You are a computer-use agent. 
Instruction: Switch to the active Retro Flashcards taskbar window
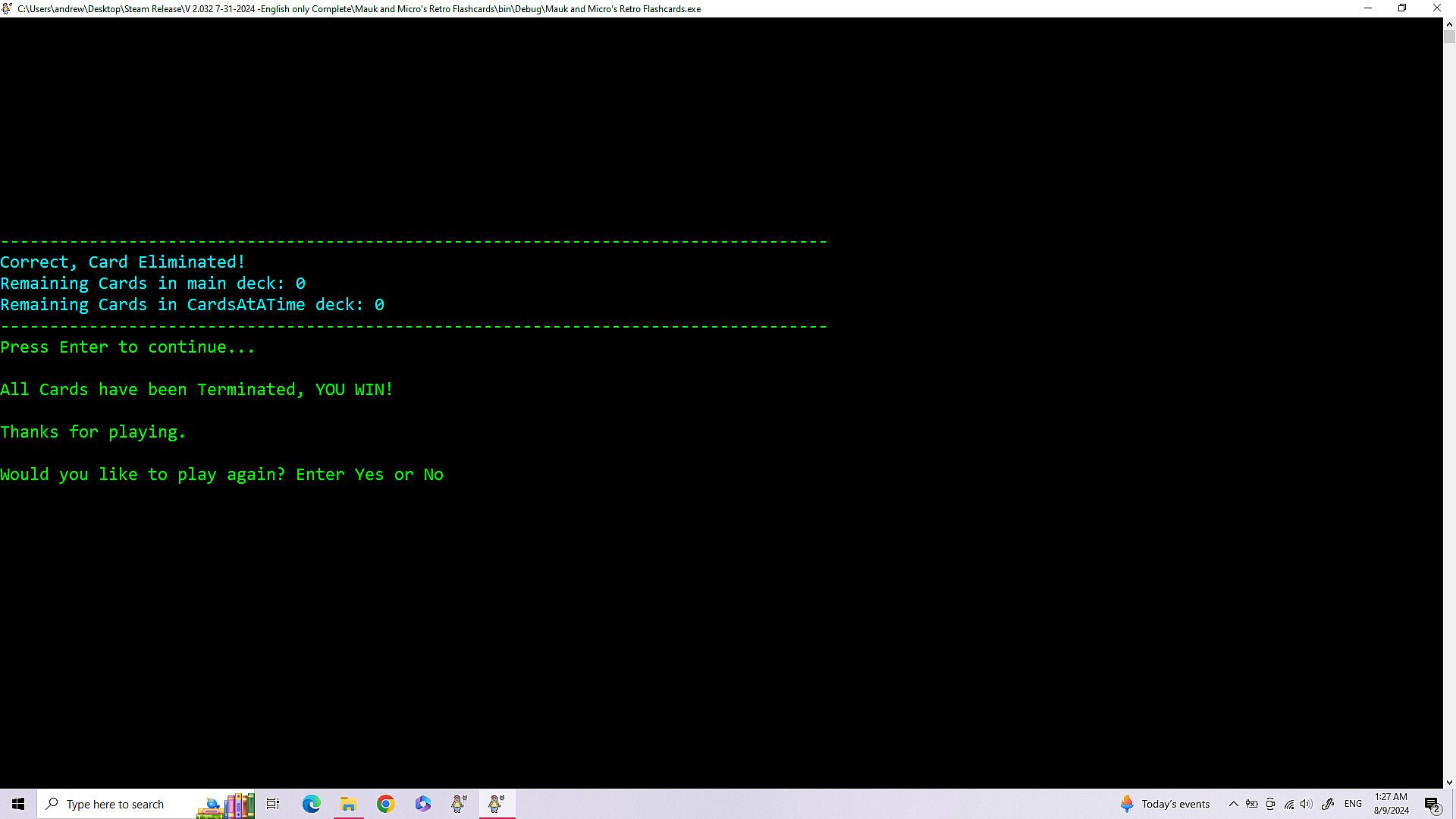pos(497,804)
